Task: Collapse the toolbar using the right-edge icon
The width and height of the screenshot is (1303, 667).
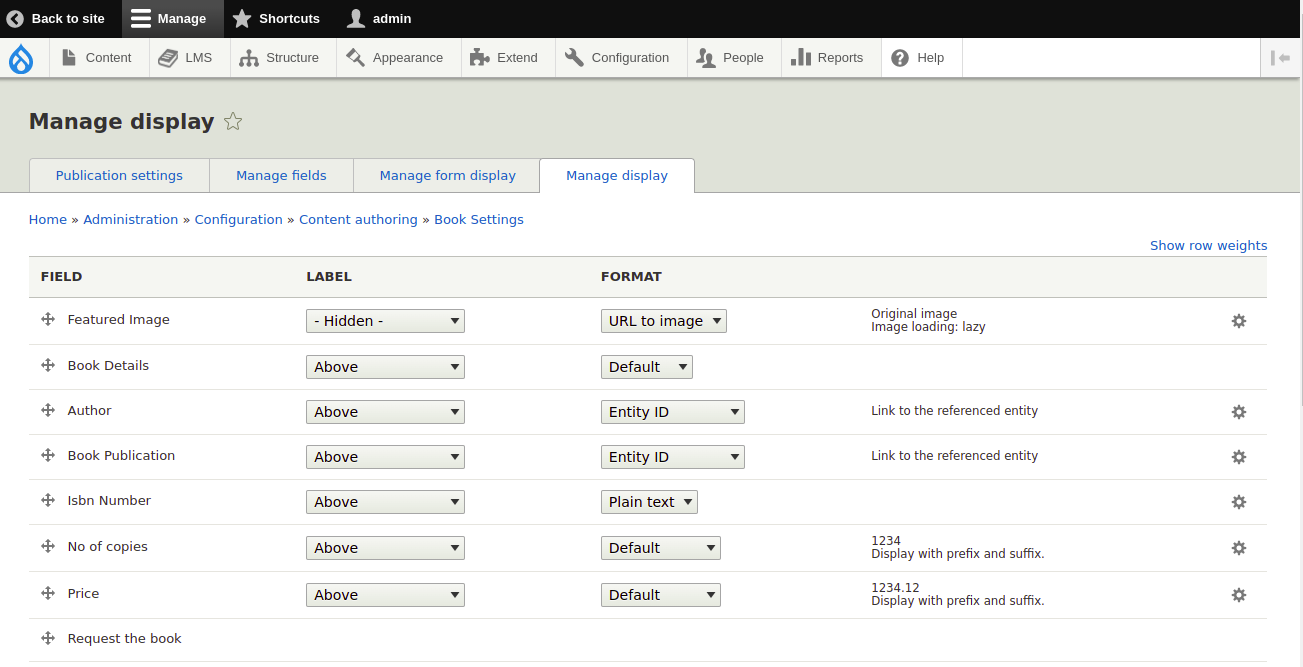Action: (x=1281, y=57)
